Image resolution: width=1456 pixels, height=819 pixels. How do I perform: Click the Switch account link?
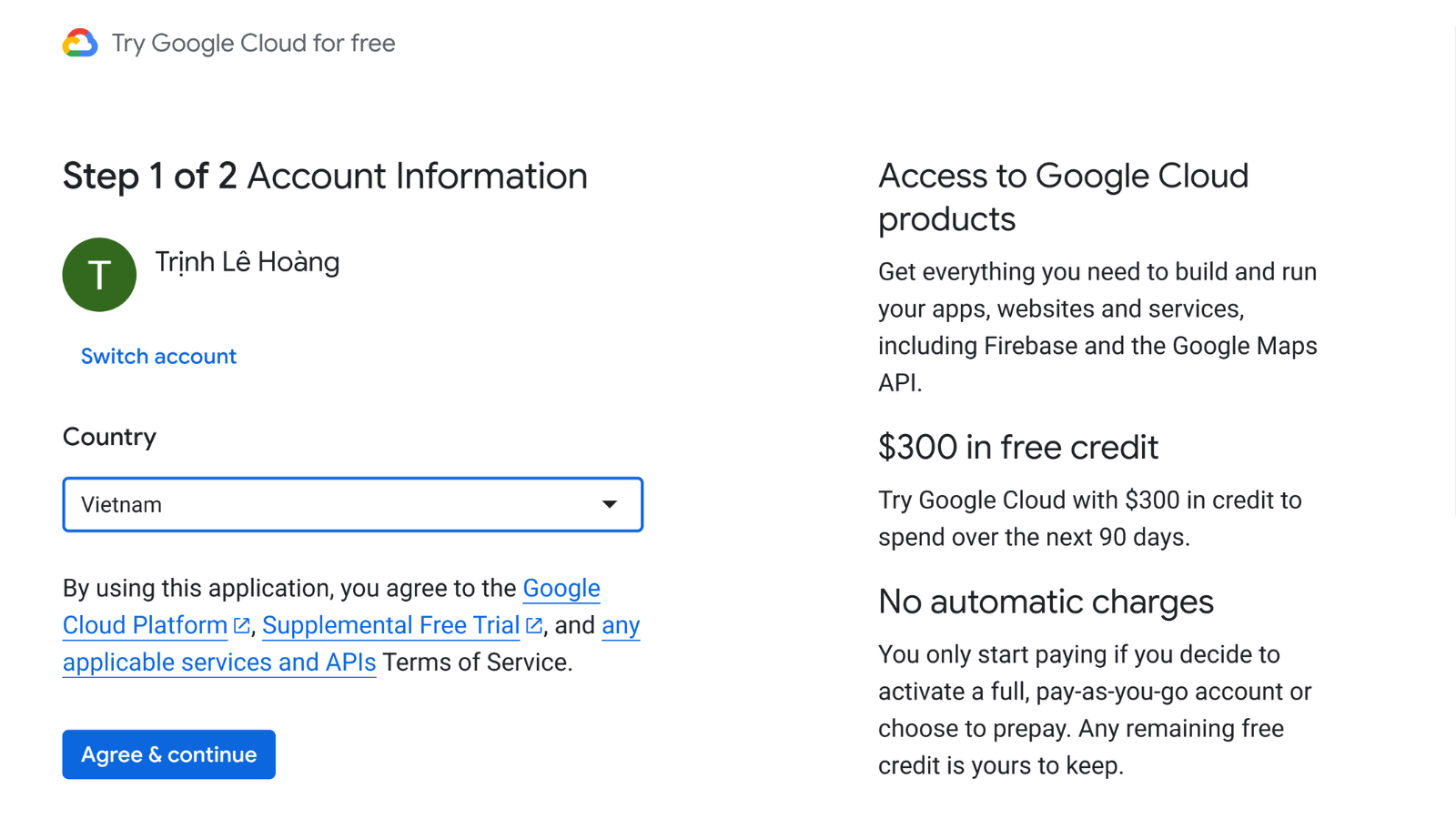(158, 356)
